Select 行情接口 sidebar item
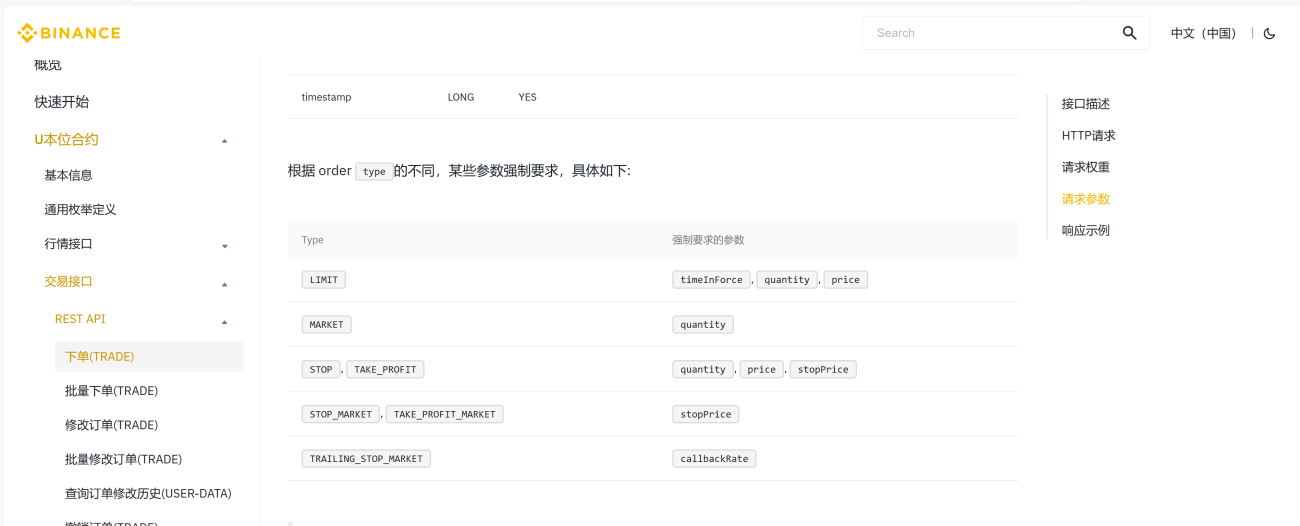Screen dimensions: 1300x526 point(68,244)
